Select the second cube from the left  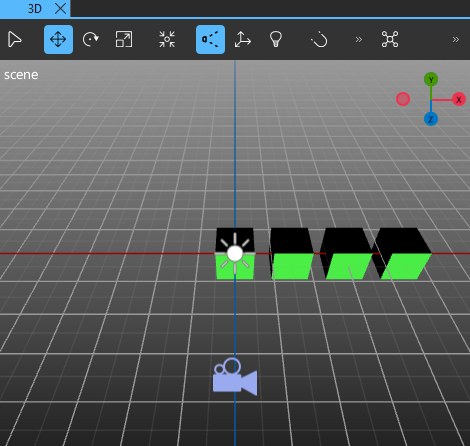tap(292, 254)
